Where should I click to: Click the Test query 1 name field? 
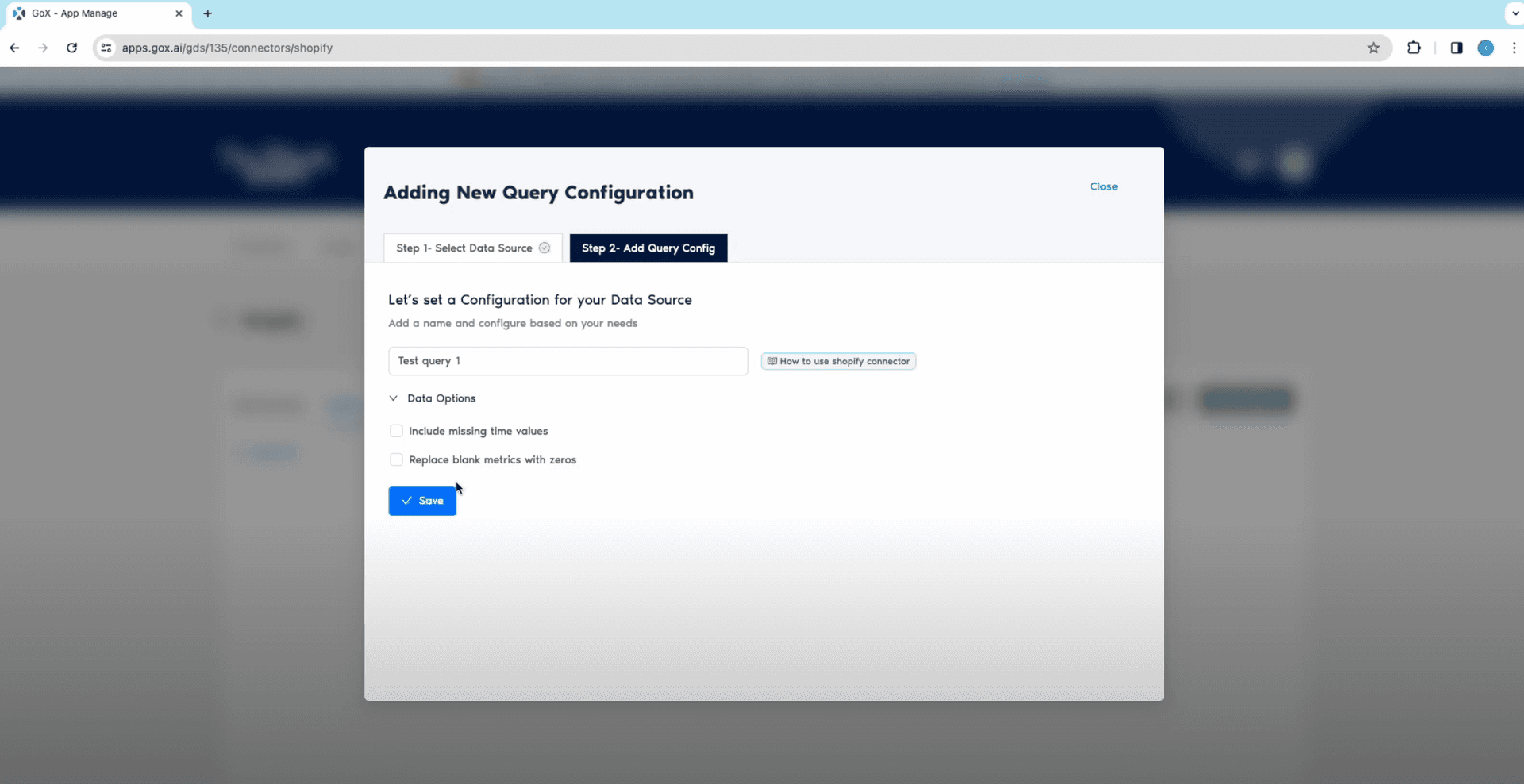coord(568,361)
